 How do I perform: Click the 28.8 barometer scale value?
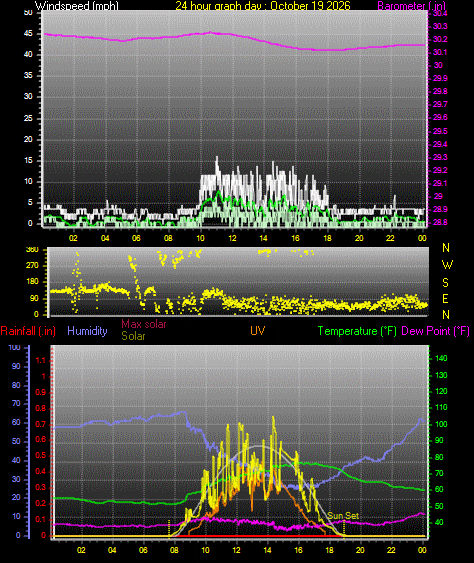click(x=440, y=222)
